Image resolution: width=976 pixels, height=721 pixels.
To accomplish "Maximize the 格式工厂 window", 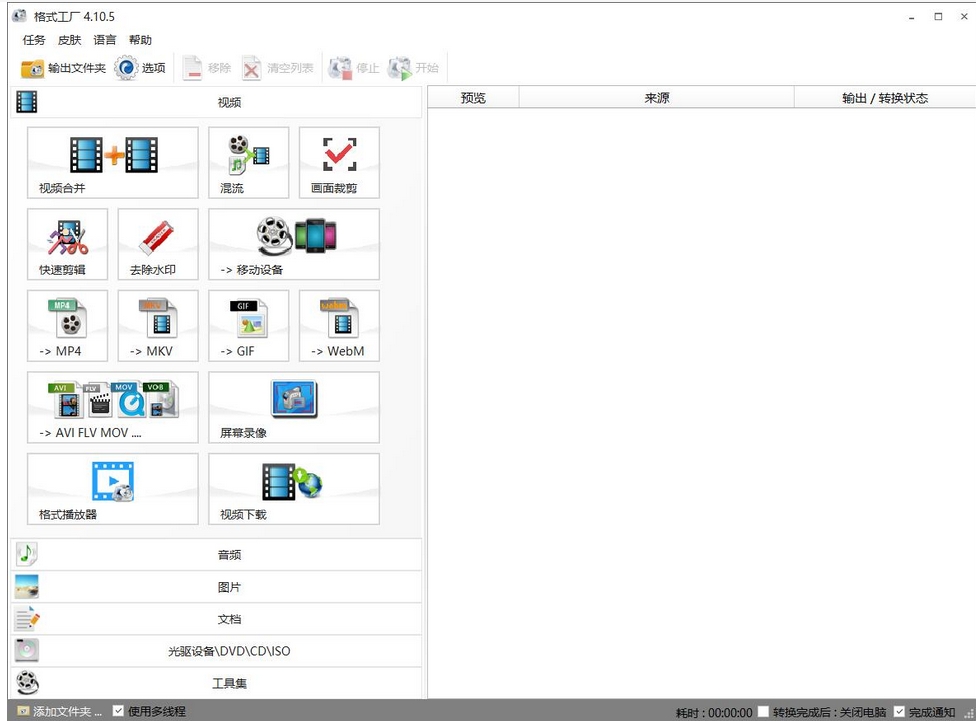I will pyautogui.click(x=938, y=17).
